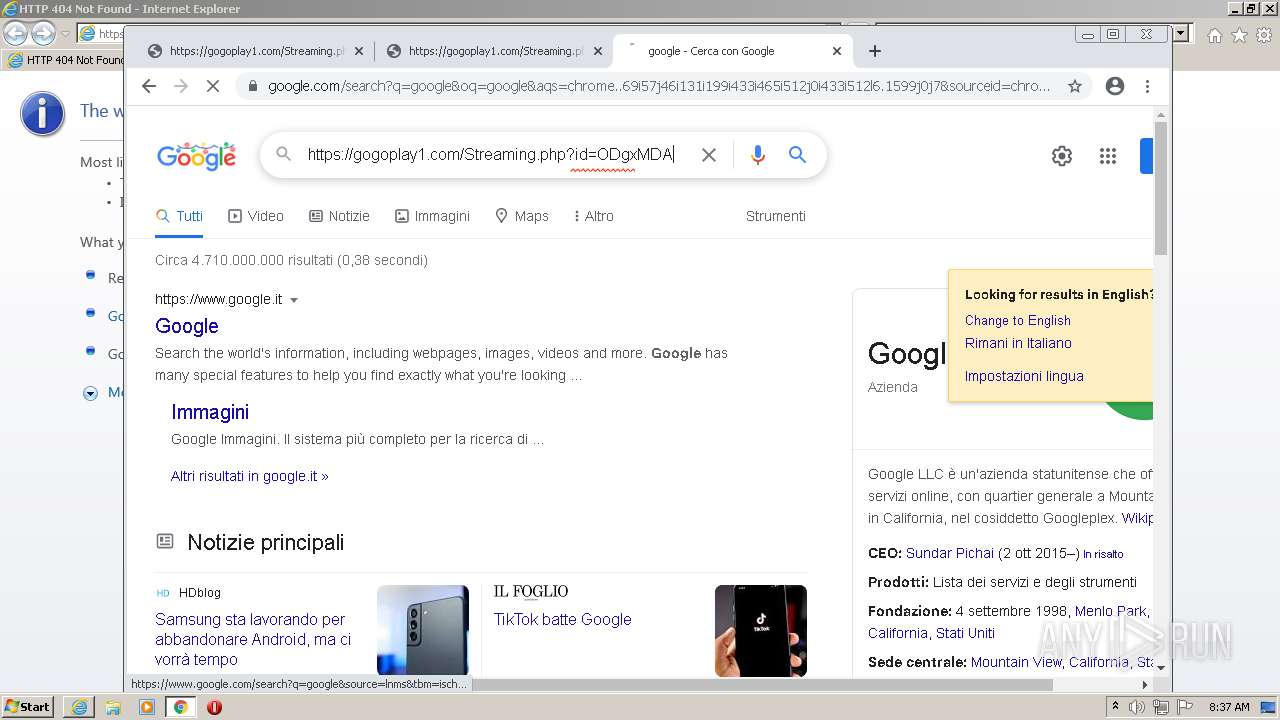Open Internet Explorer home icon
1280x720 pixels.
(1215, 35)
